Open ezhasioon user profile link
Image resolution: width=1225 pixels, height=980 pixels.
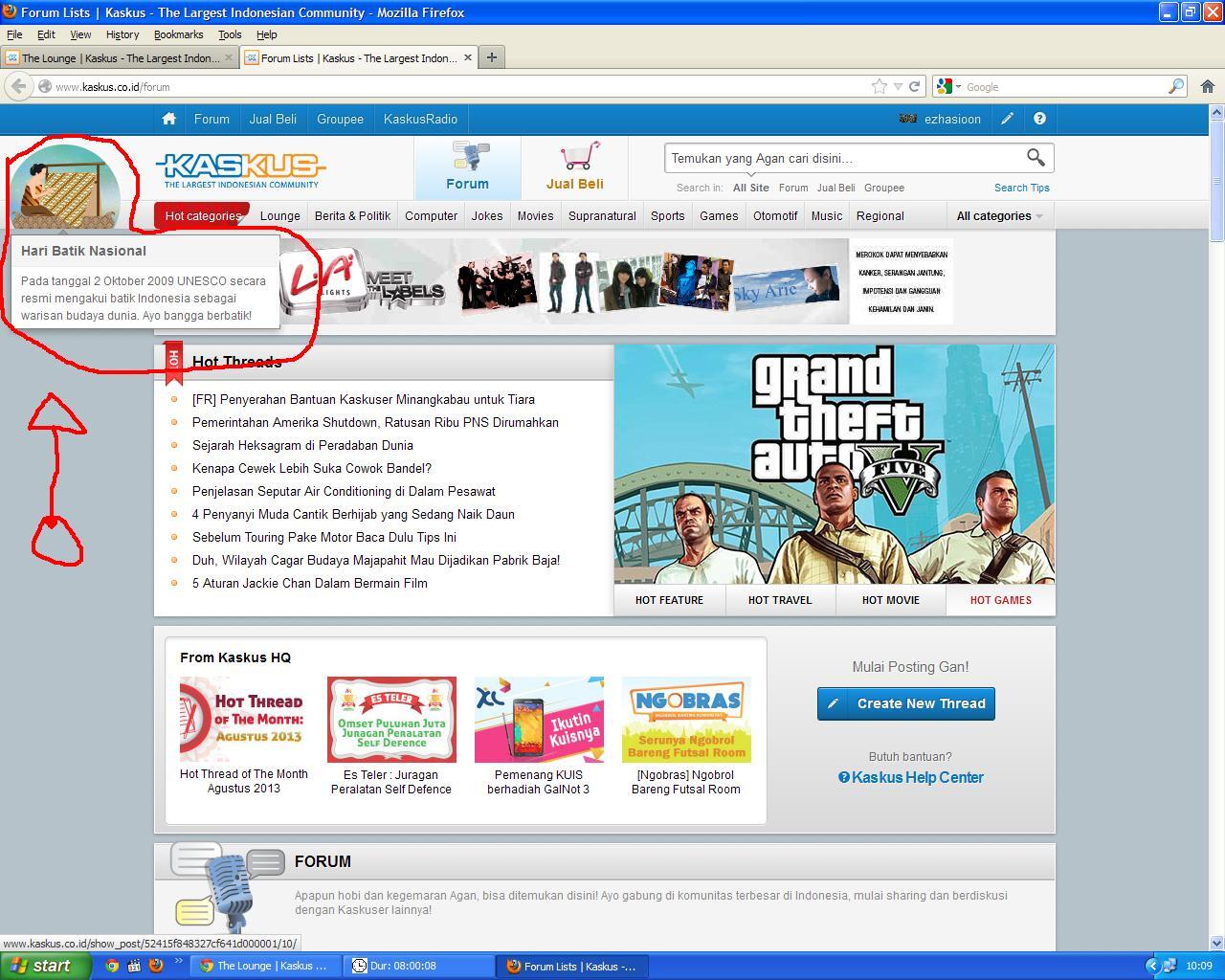click(952, 119)
